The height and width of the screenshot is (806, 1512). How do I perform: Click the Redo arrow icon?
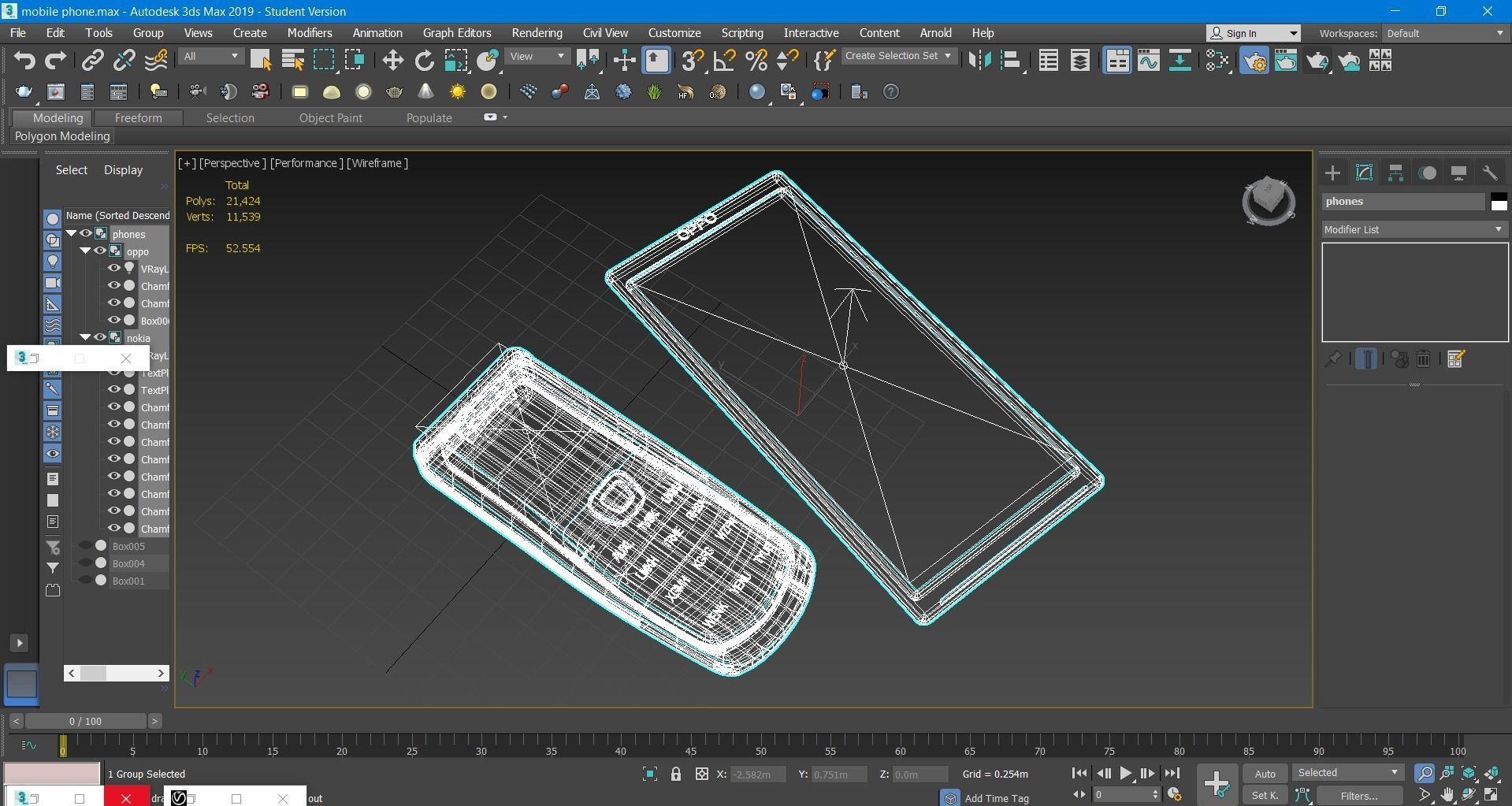click(x=55, y=61)
